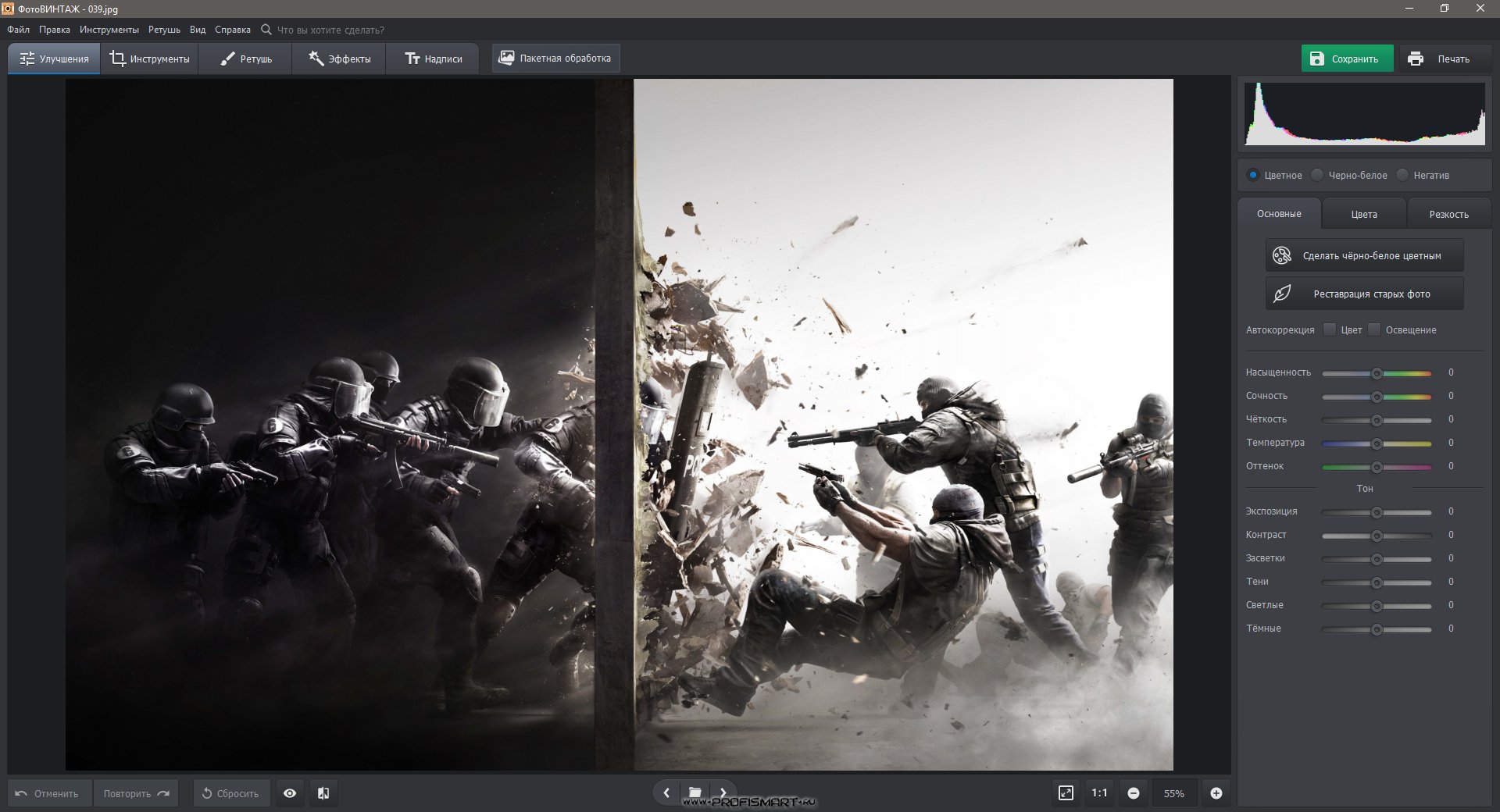Enable the Освещение autocorrection checkbox
The width and height of the screenshot is (1500, 812).
click(1374, 329)
